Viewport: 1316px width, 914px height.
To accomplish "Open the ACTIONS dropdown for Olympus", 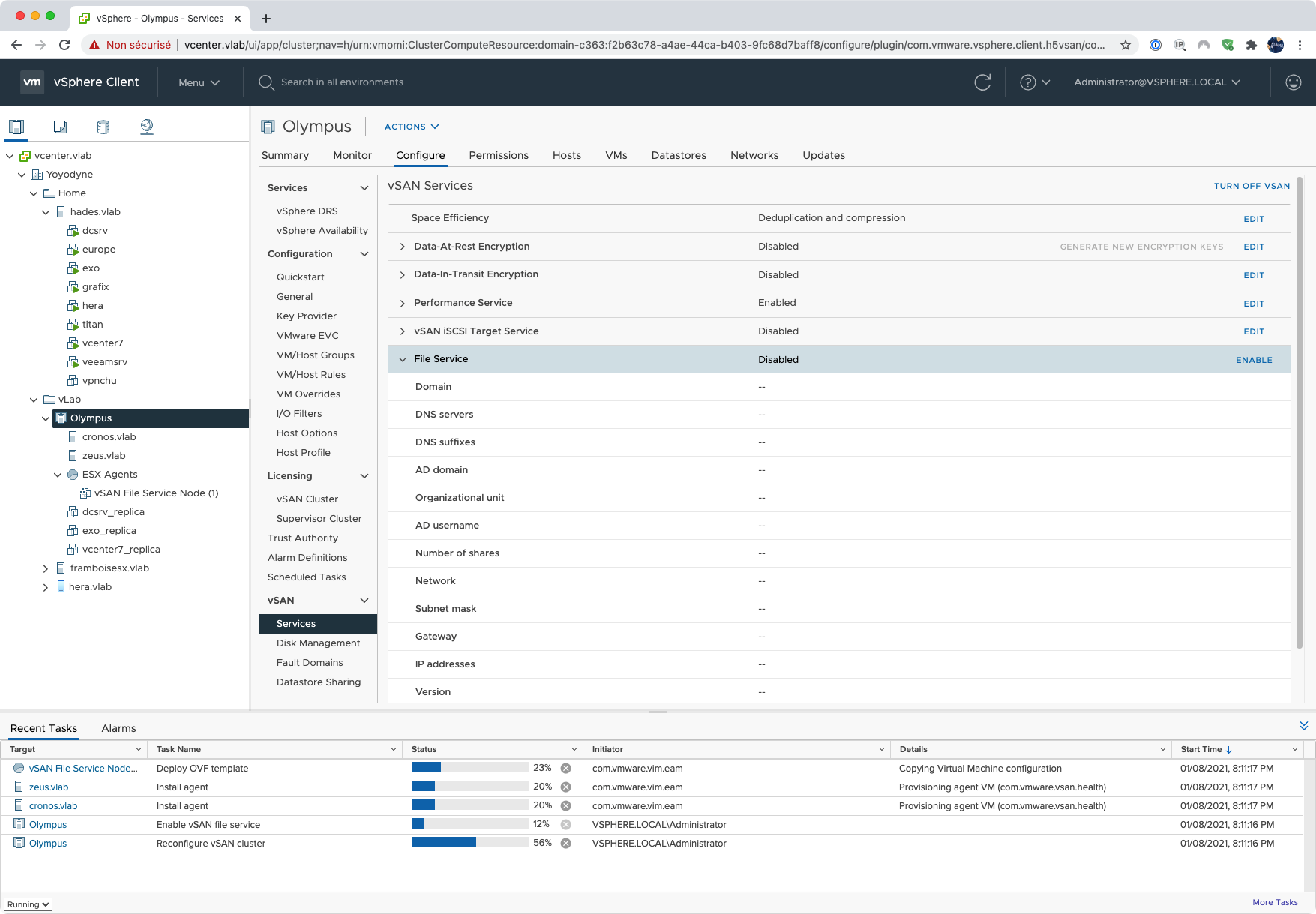I will pos(412,127).
